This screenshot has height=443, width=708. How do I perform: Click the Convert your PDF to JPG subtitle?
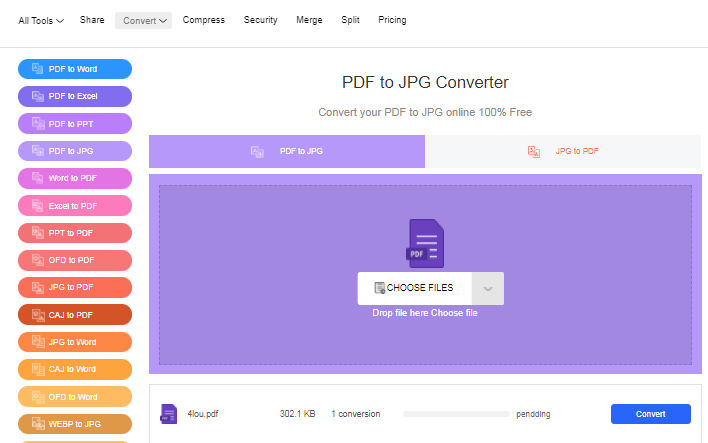pos(425,112)
